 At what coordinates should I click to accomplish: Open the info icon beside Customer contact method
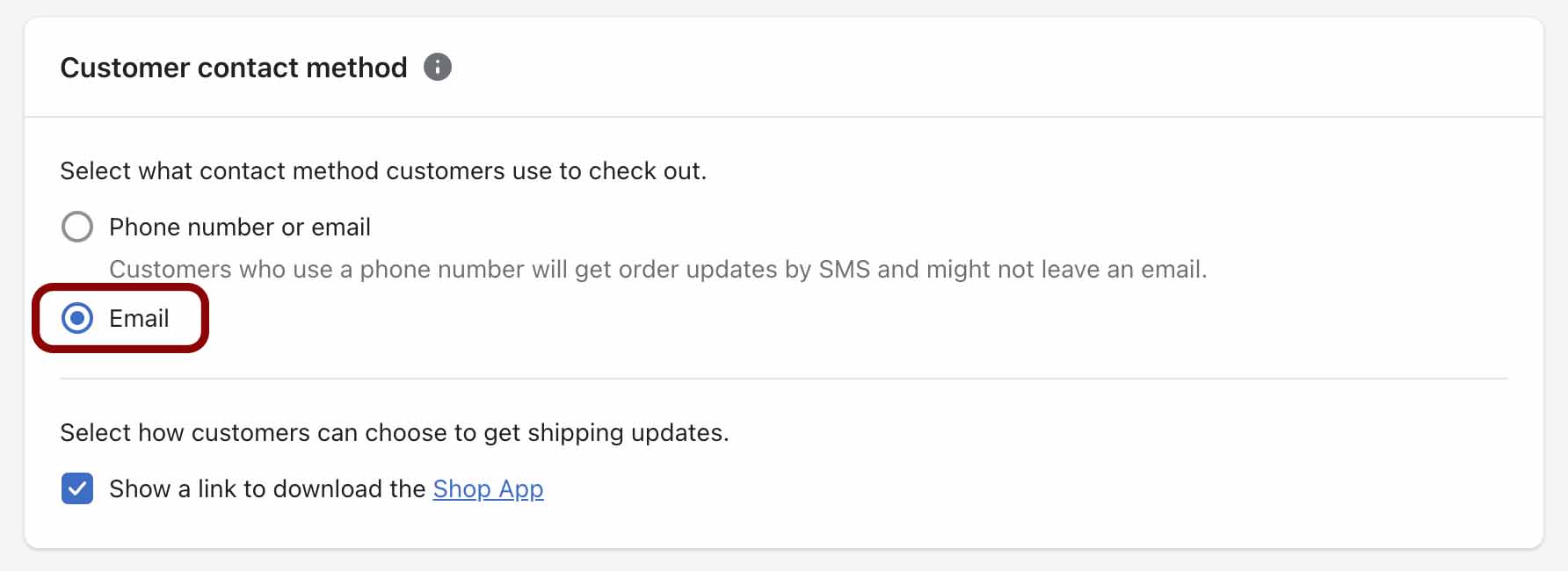click(x=438, y=67)
